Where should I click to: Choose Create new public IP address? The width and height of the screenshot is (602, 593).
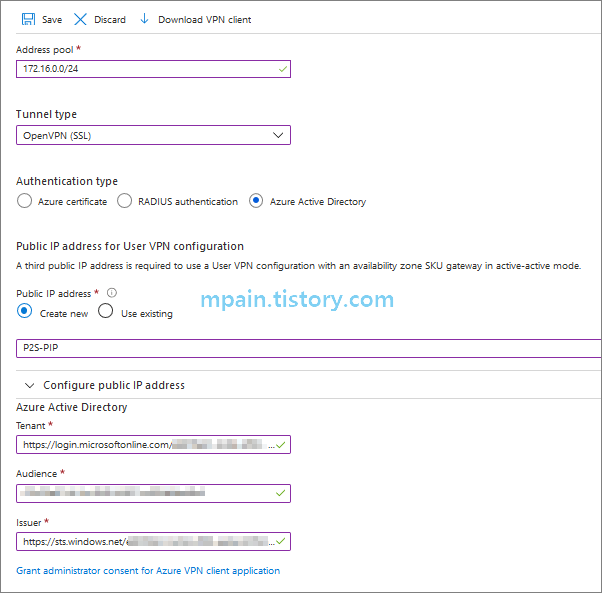point(25,311)
